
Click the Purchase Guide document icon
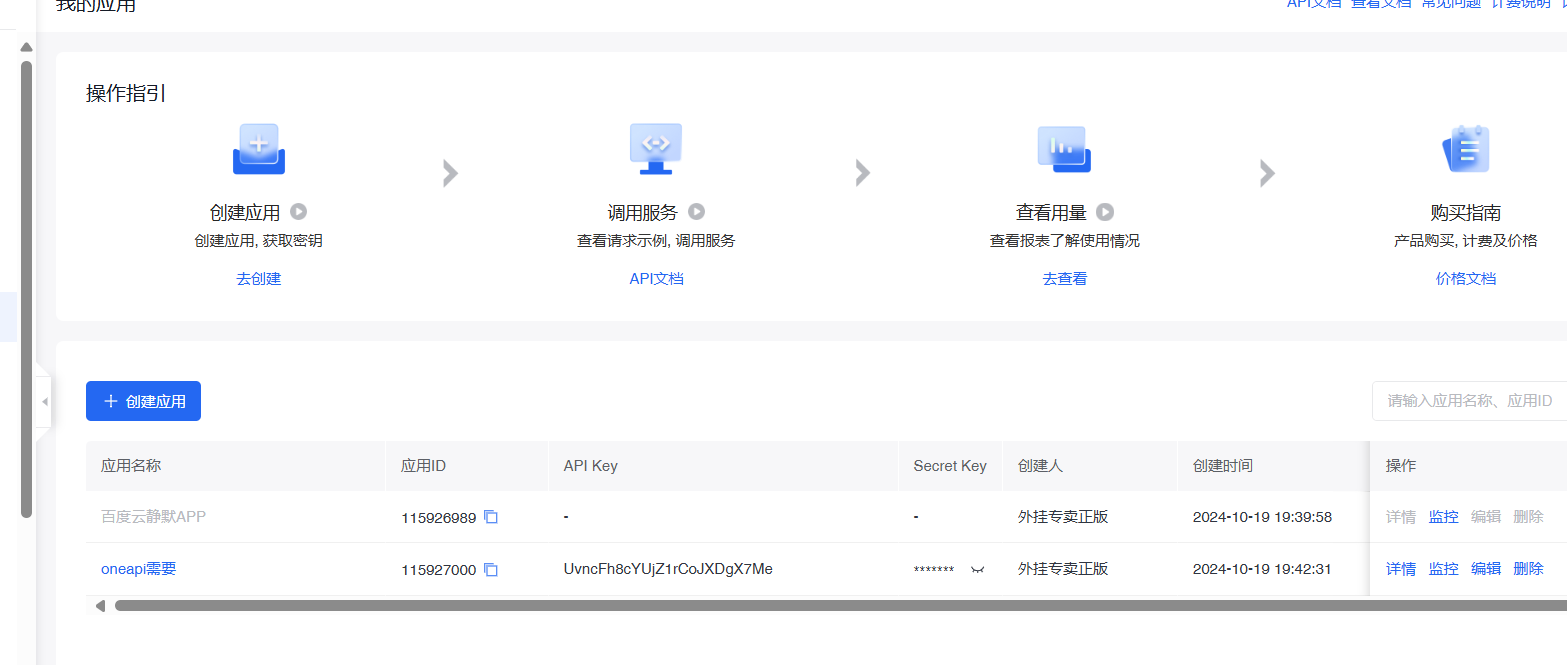coord(1466,149)
